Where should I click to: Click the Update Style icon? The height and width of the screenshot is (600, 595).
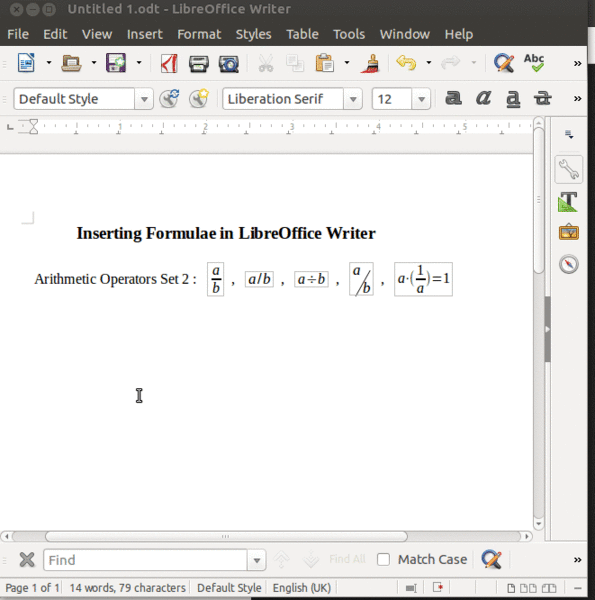click(169, 98)
